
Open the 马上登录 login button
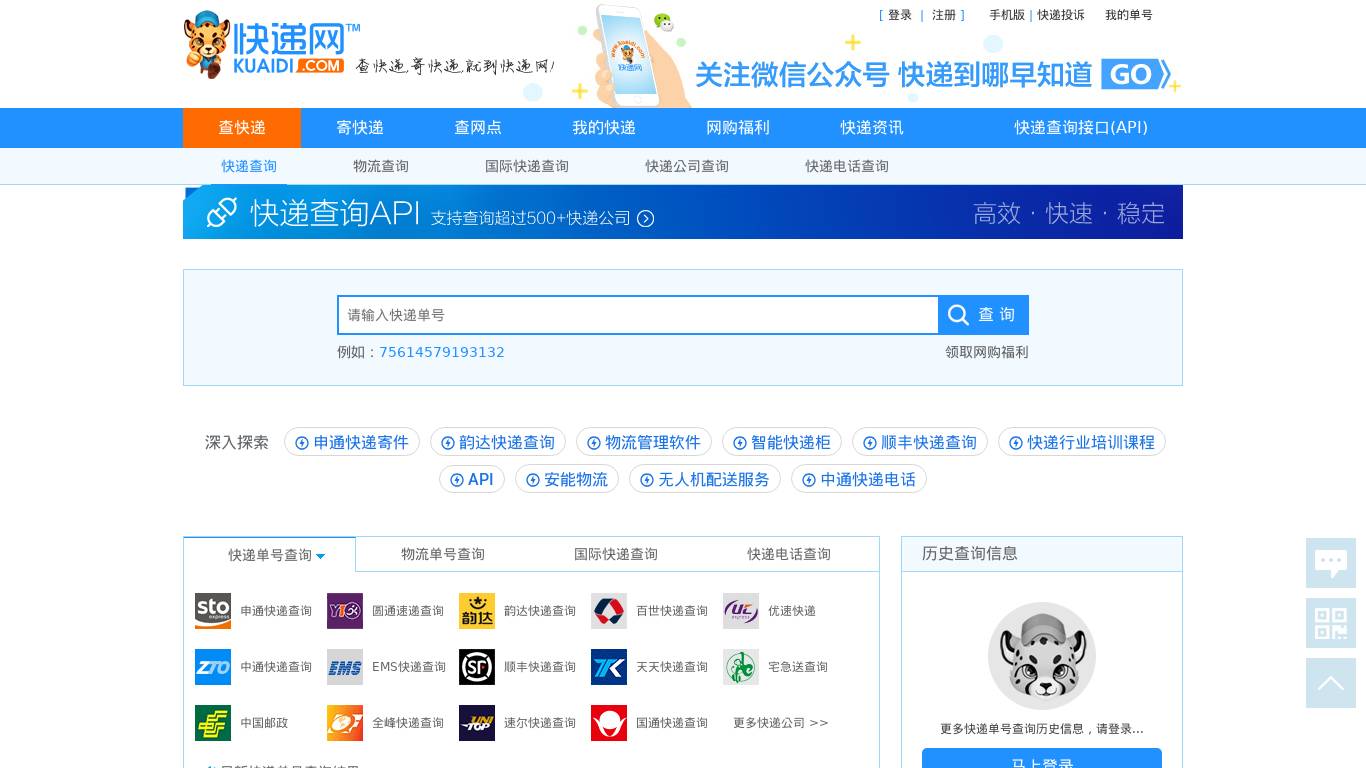coord(1041,761)
